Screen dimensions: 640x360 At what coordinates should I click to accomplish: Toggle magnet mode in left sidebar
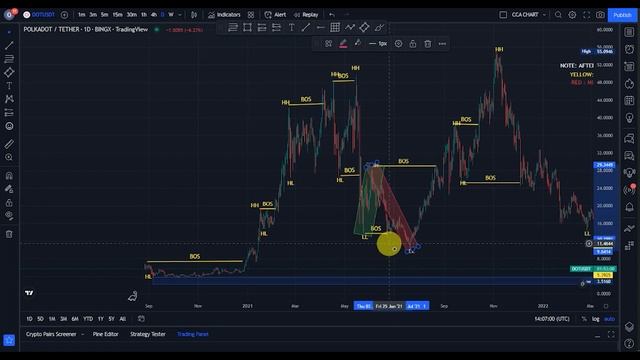coord(9,176)
